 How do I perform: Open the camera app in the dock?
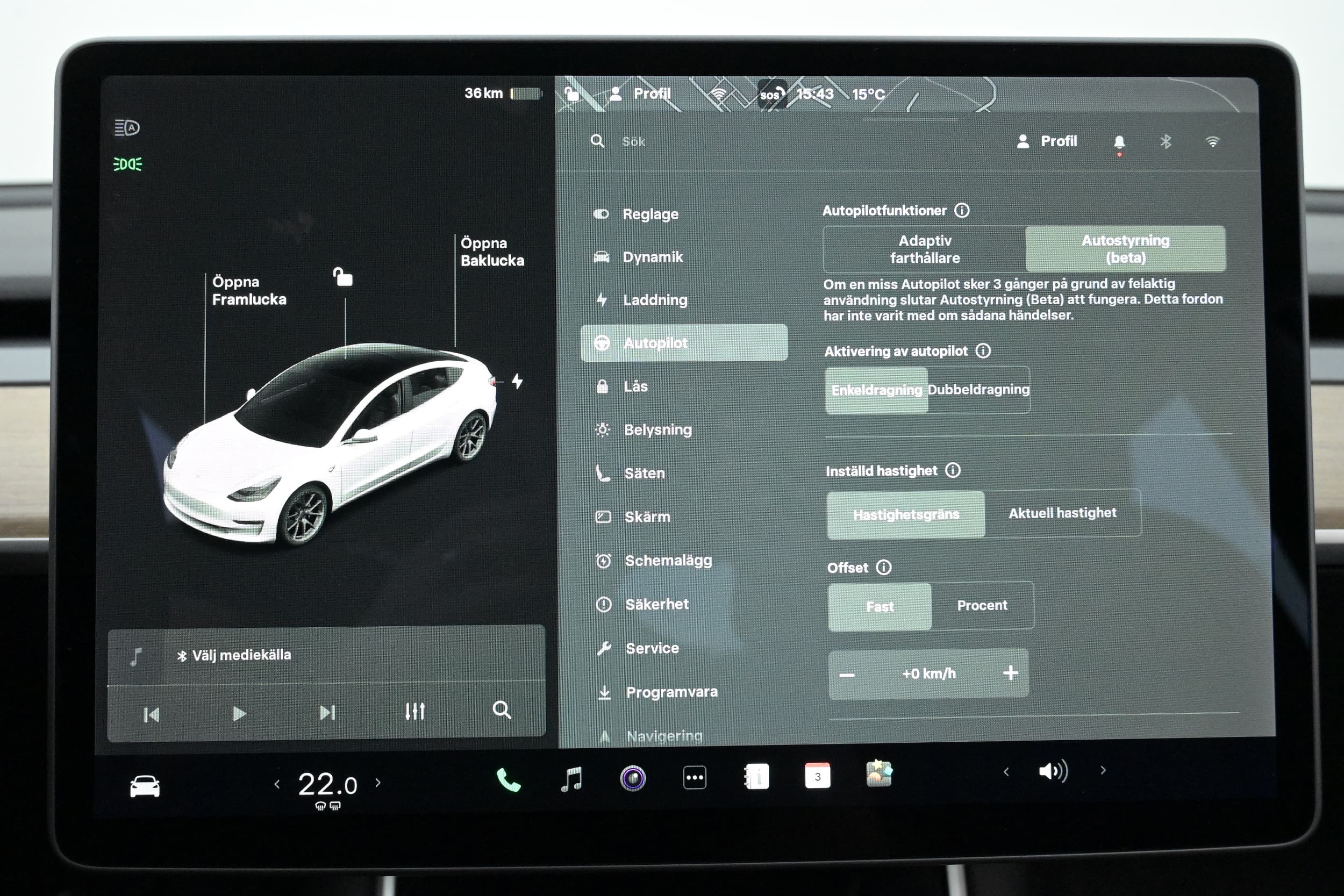coord(633,778)
